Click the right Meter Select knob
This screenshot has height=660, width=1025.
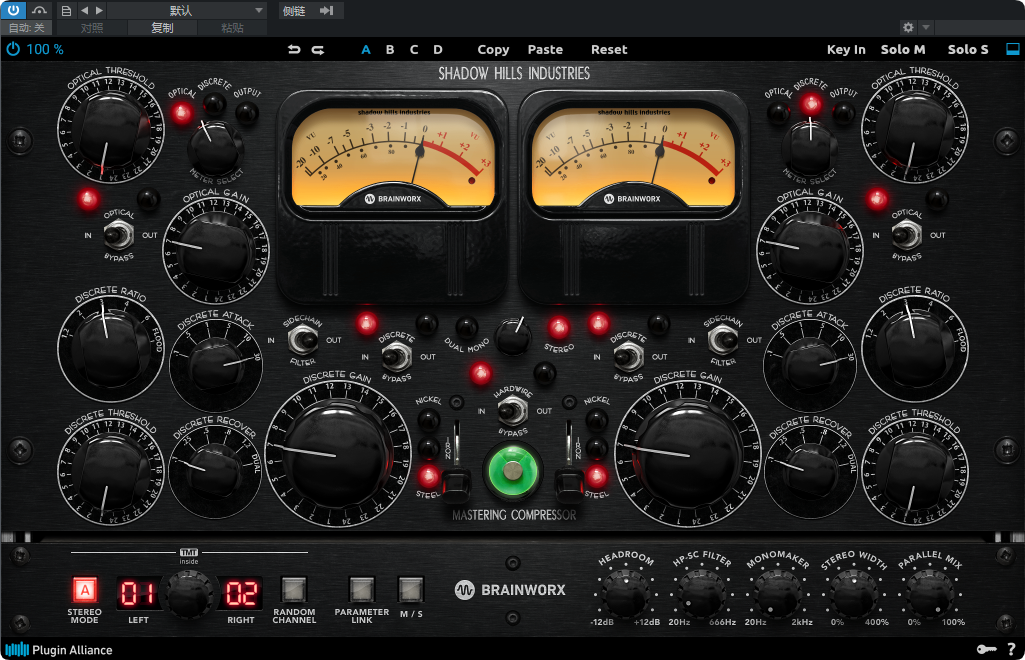pos(810,146)
